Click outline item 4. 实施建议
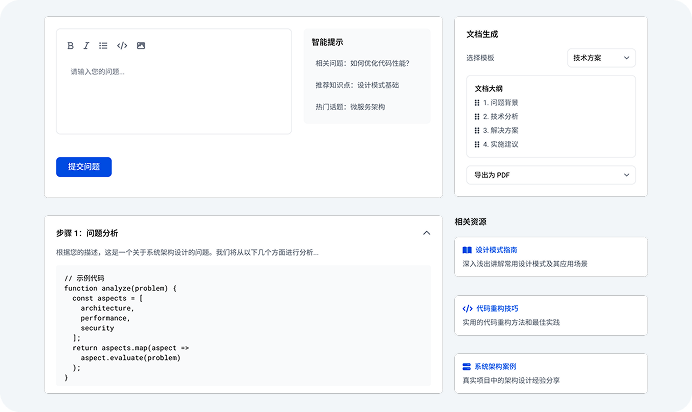The image size is (692, 412). pos(500,144)
